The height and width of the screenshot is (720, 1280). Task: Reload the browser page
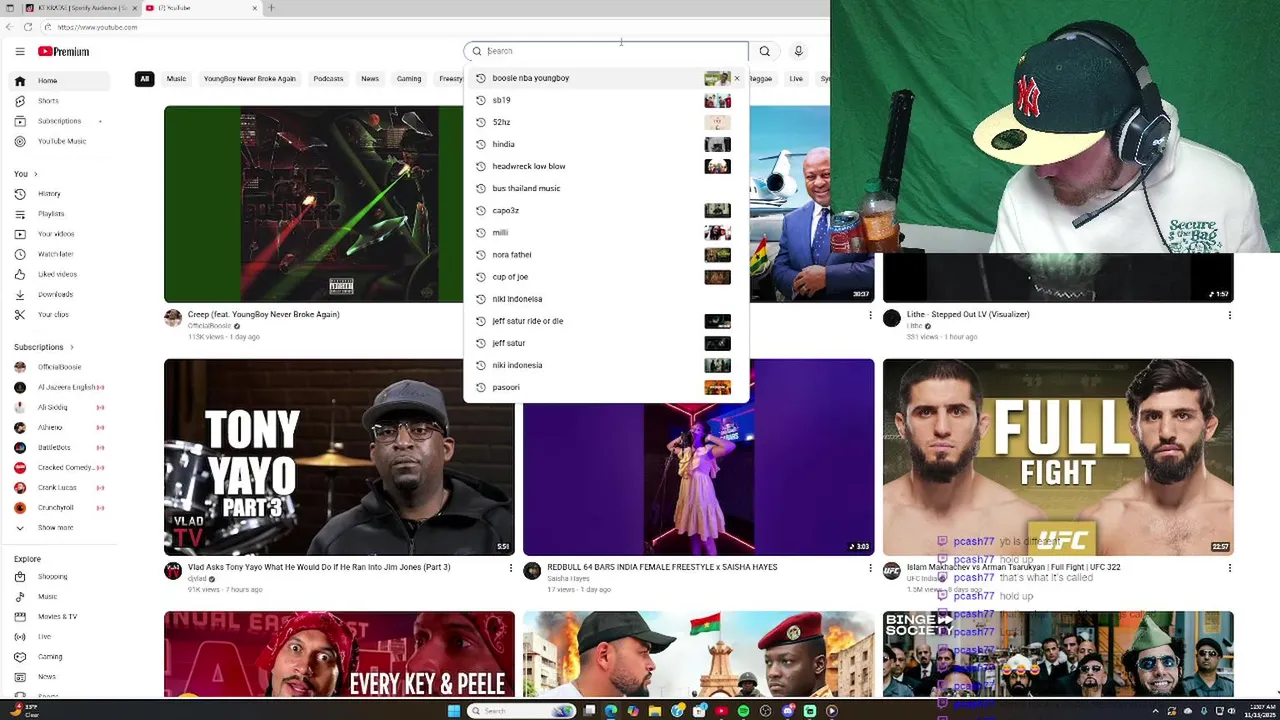coord(28,27)
